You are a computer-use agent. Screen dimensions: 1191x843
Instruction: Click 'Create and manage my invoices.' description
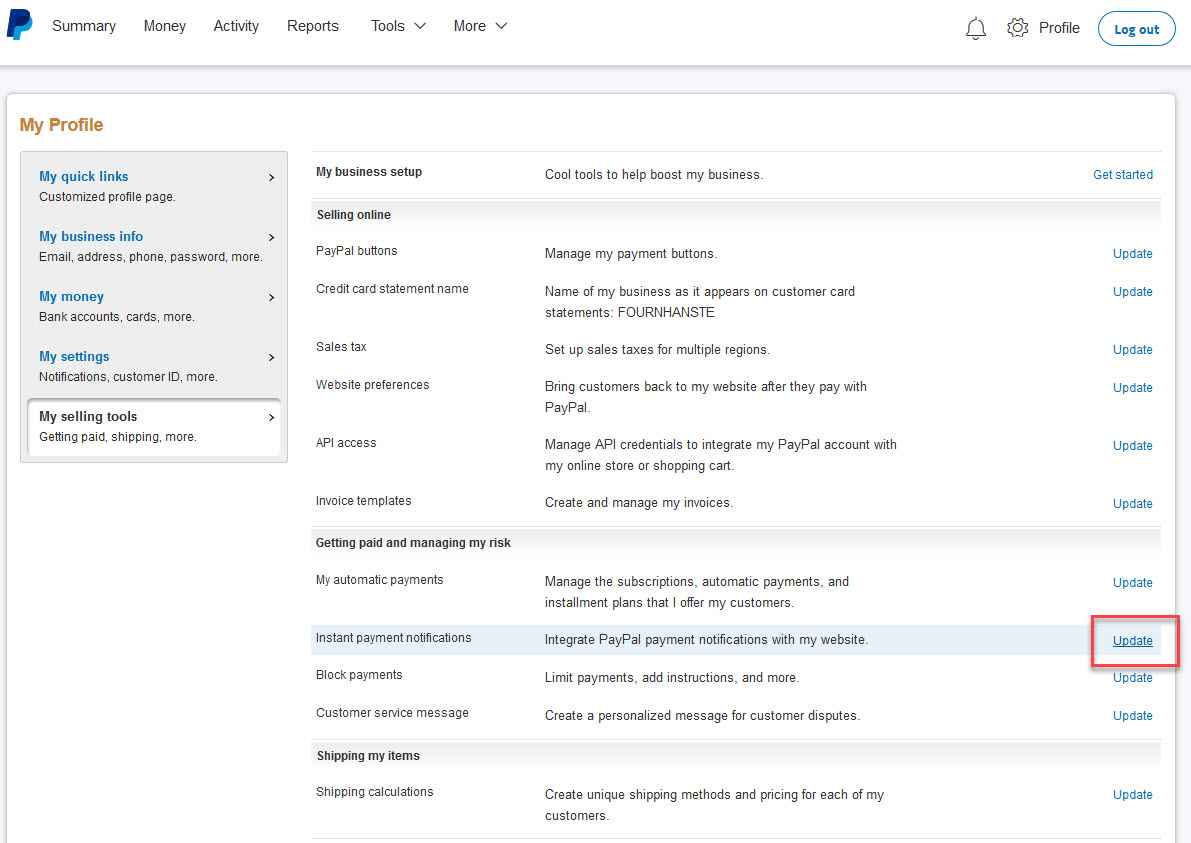coord(639,503)
